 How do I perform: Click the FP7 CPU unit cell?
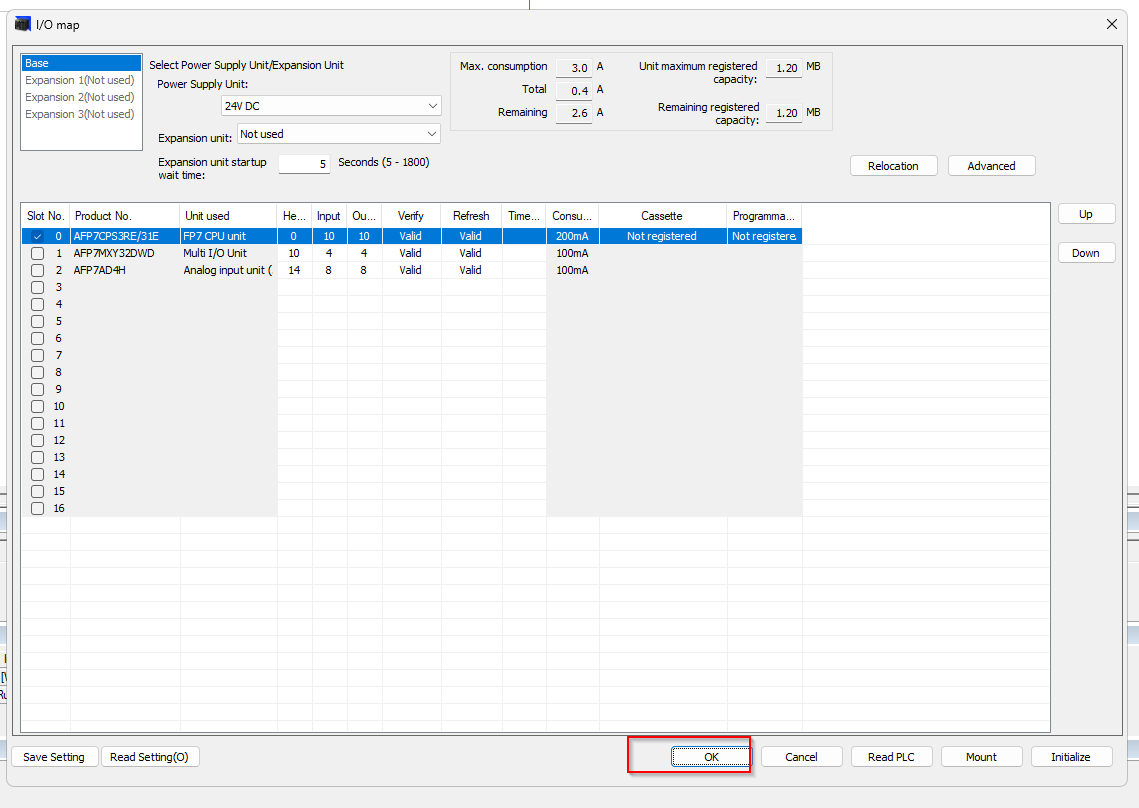(228, 236)
